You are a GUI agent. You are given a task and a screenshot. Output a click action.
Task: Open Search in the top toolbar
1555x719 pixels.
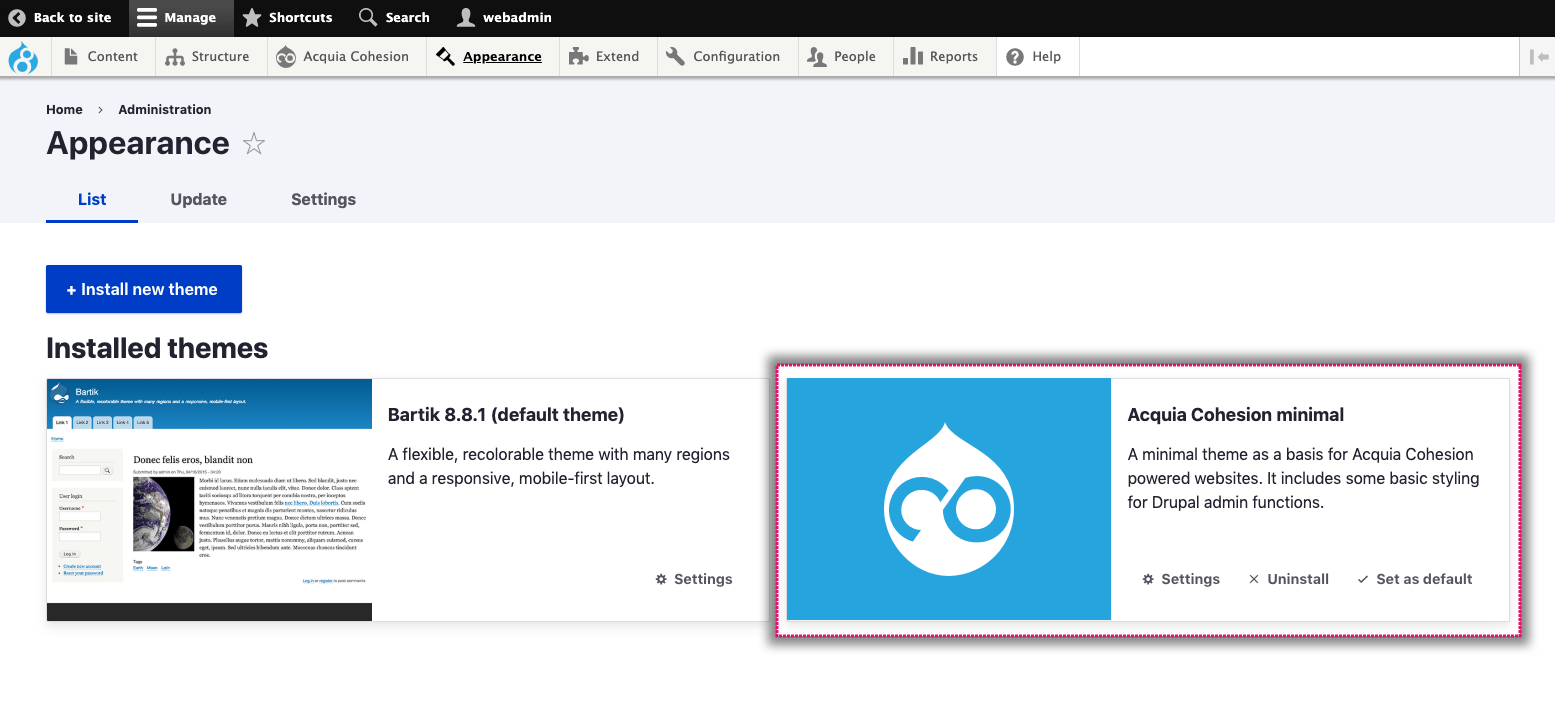point(394,17)
